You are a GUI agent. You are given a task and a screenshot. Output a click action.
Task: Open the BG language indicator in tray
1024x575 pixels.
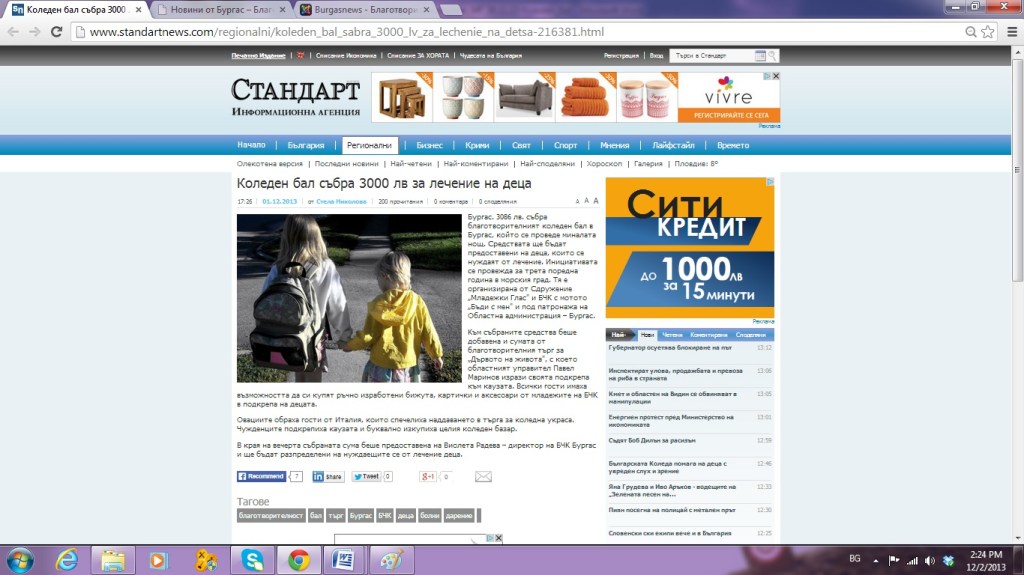click(x=854, y=558)
